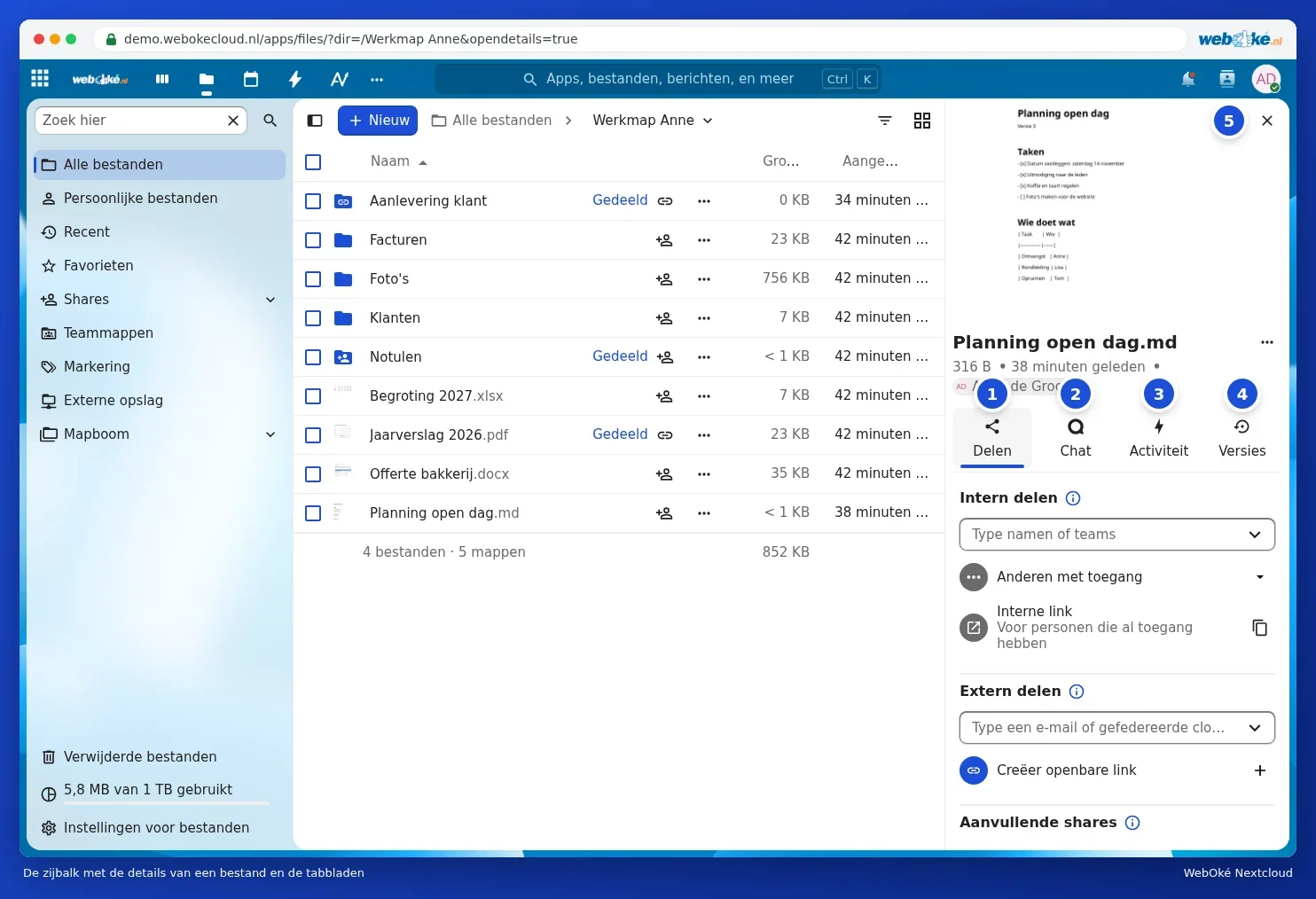
Task: Click share icon for Facturen folder
Action: click(664, 240)
